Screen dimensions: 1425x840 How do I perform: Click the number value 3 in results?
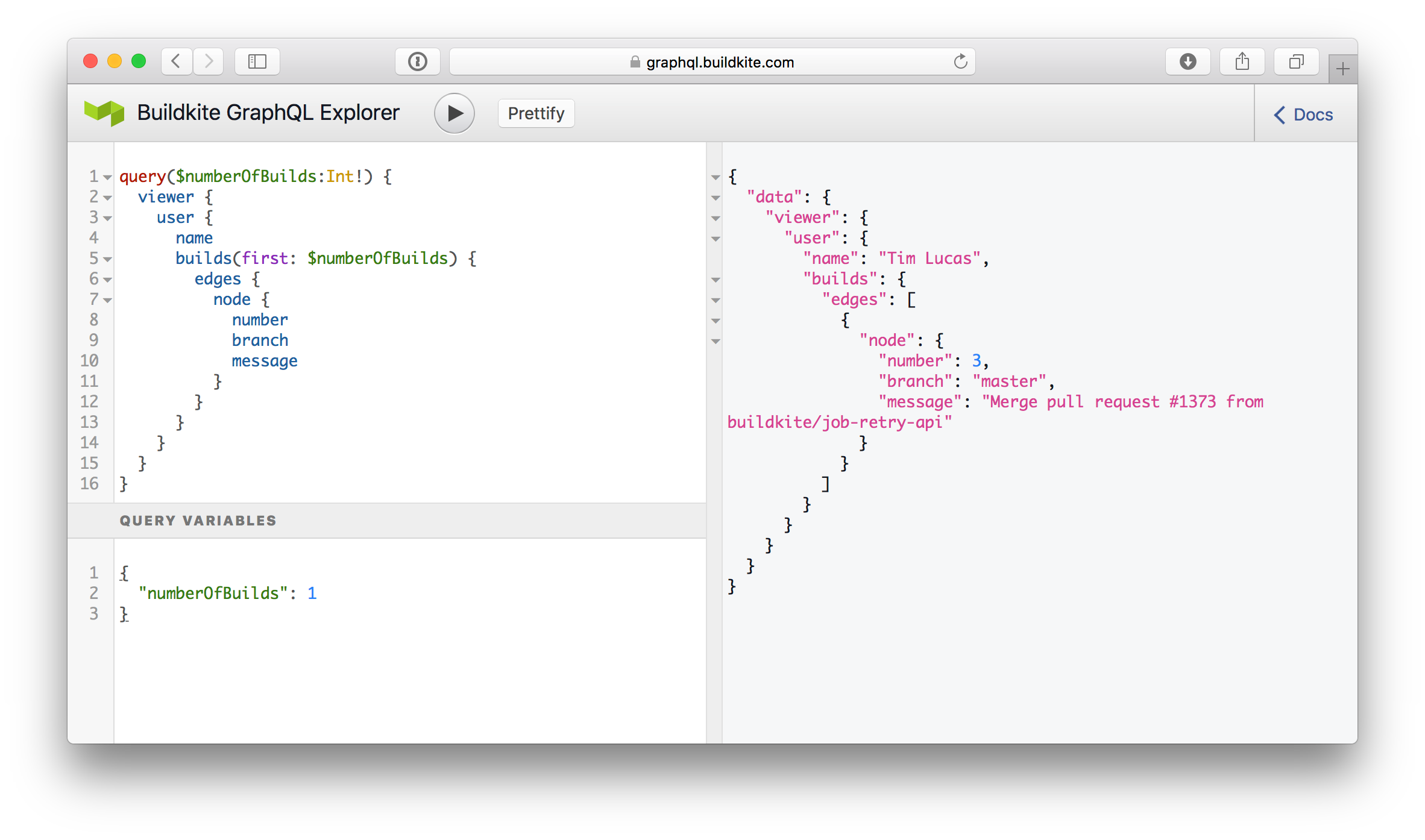[x=977, y=361]
